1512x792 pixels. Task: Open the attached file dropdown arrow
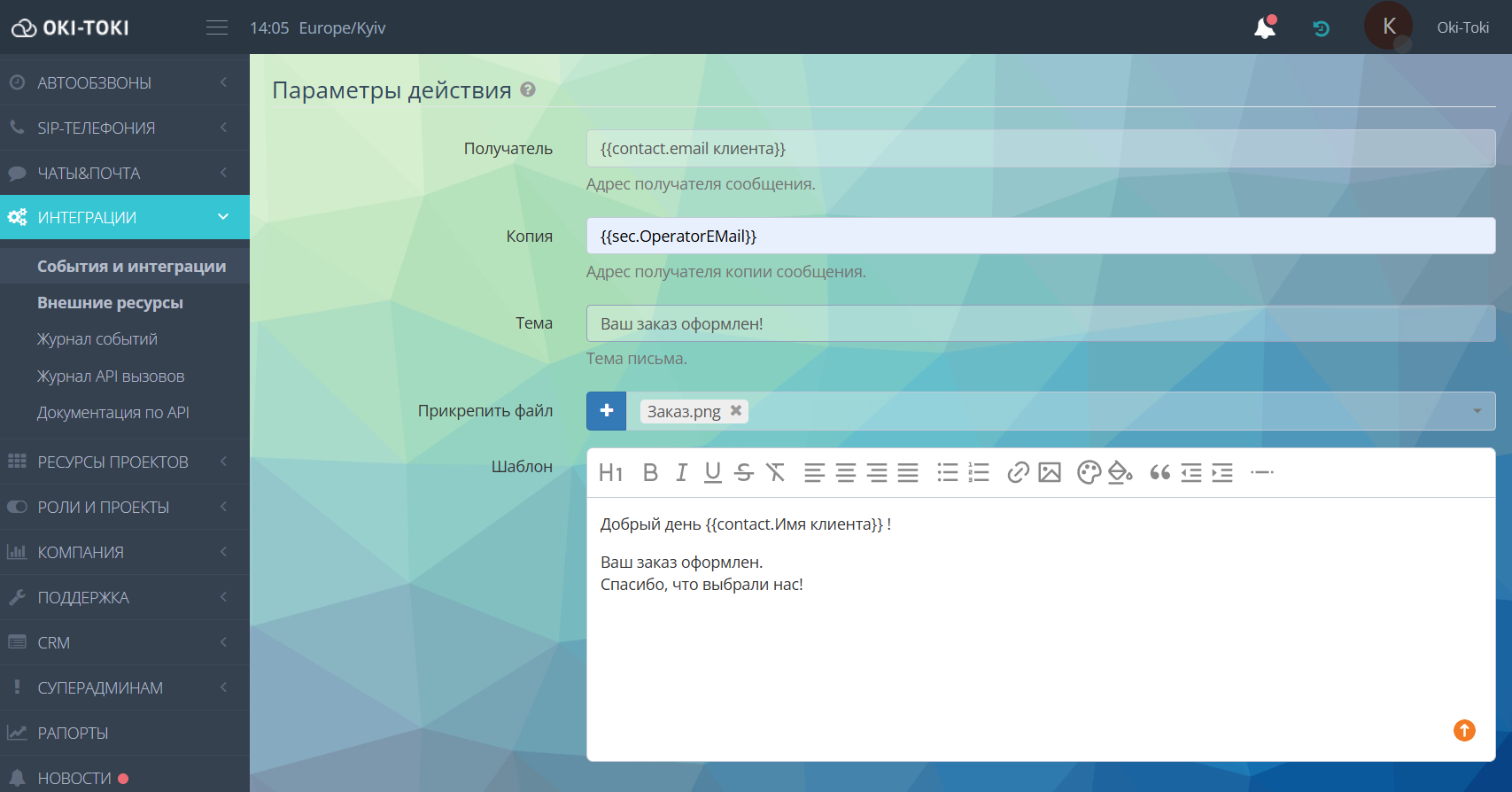[1477, 411]
